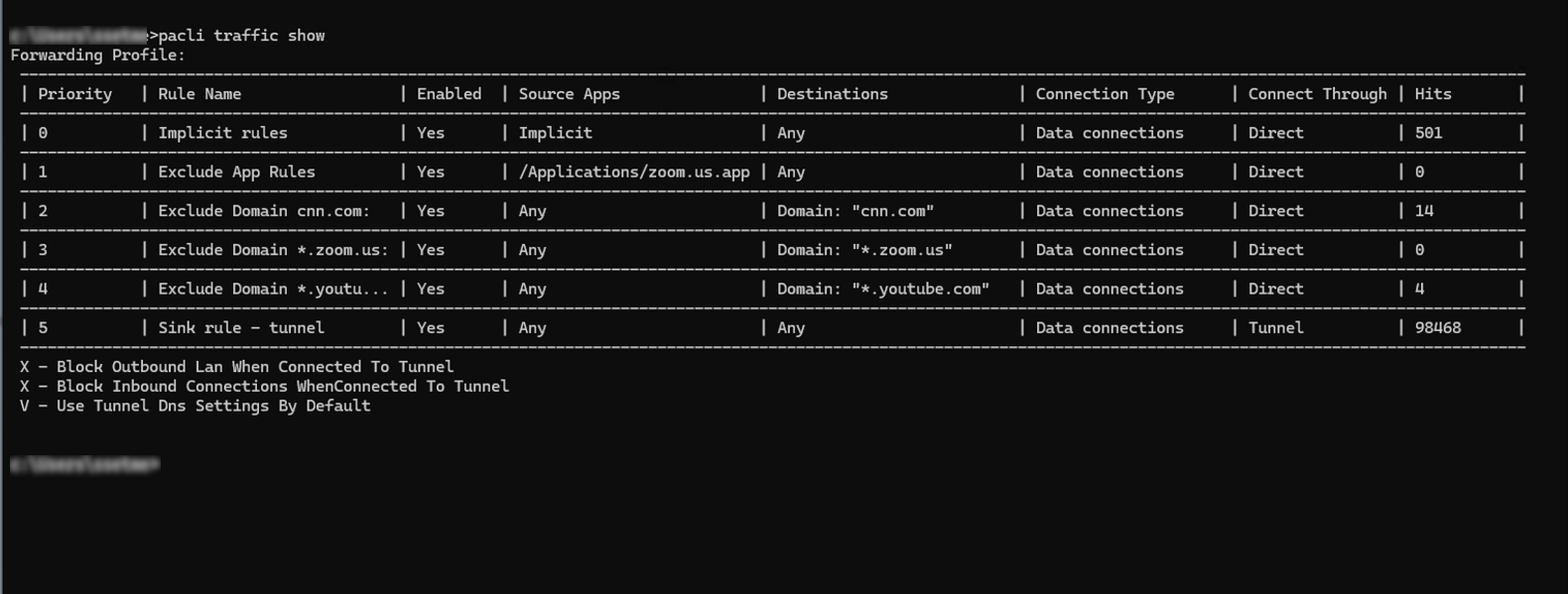Viewport: 1568px width, 594px height.
Task: Click the "Hits" column header
Action: click(x=1432, y=94)
